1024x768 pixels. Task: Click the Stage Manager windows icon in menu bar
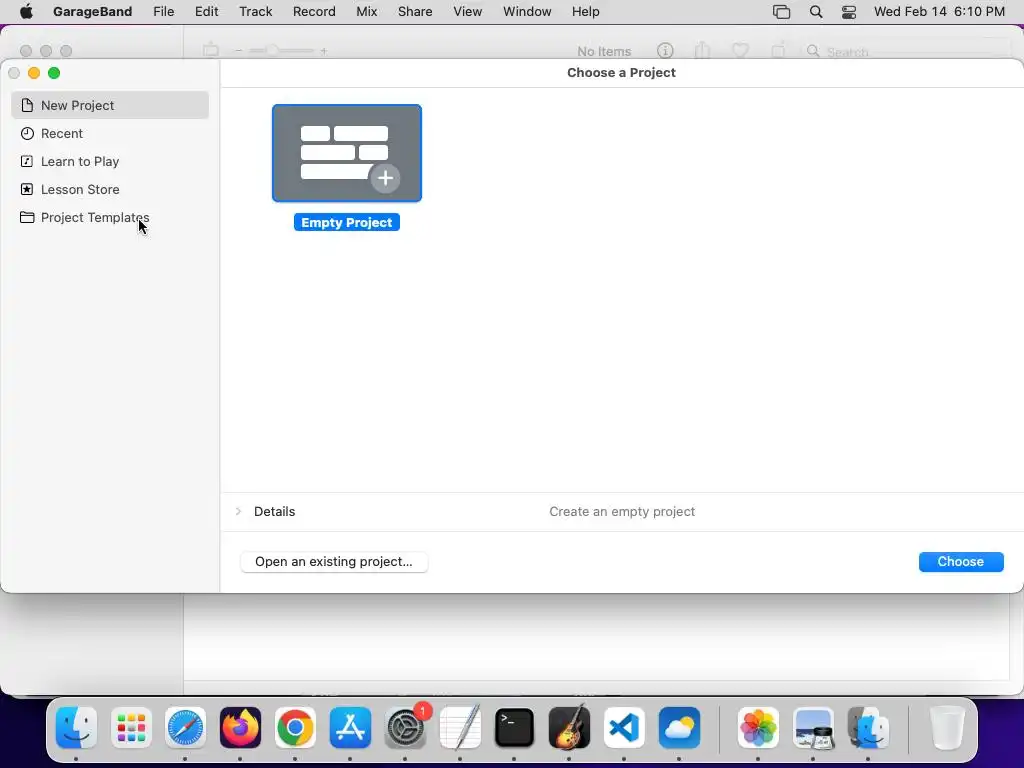(781, 12)
